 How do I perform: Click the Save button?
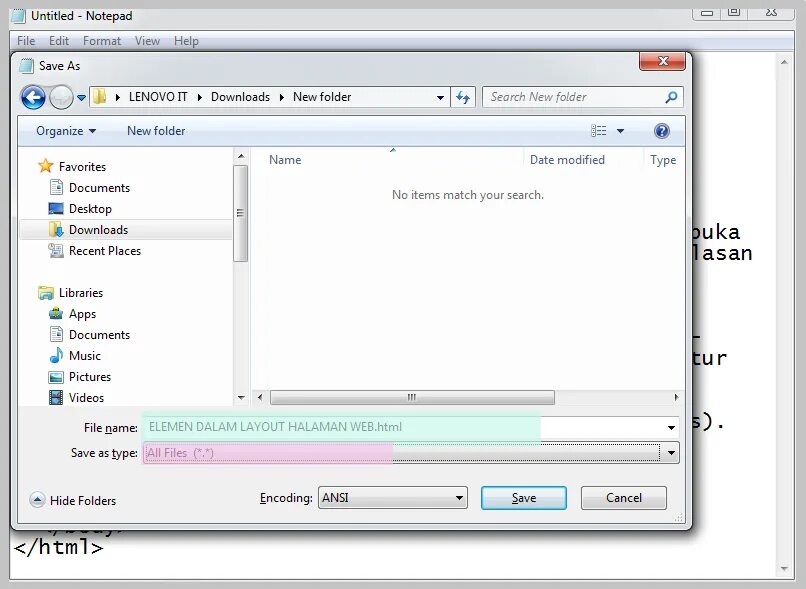coord(523,498)
